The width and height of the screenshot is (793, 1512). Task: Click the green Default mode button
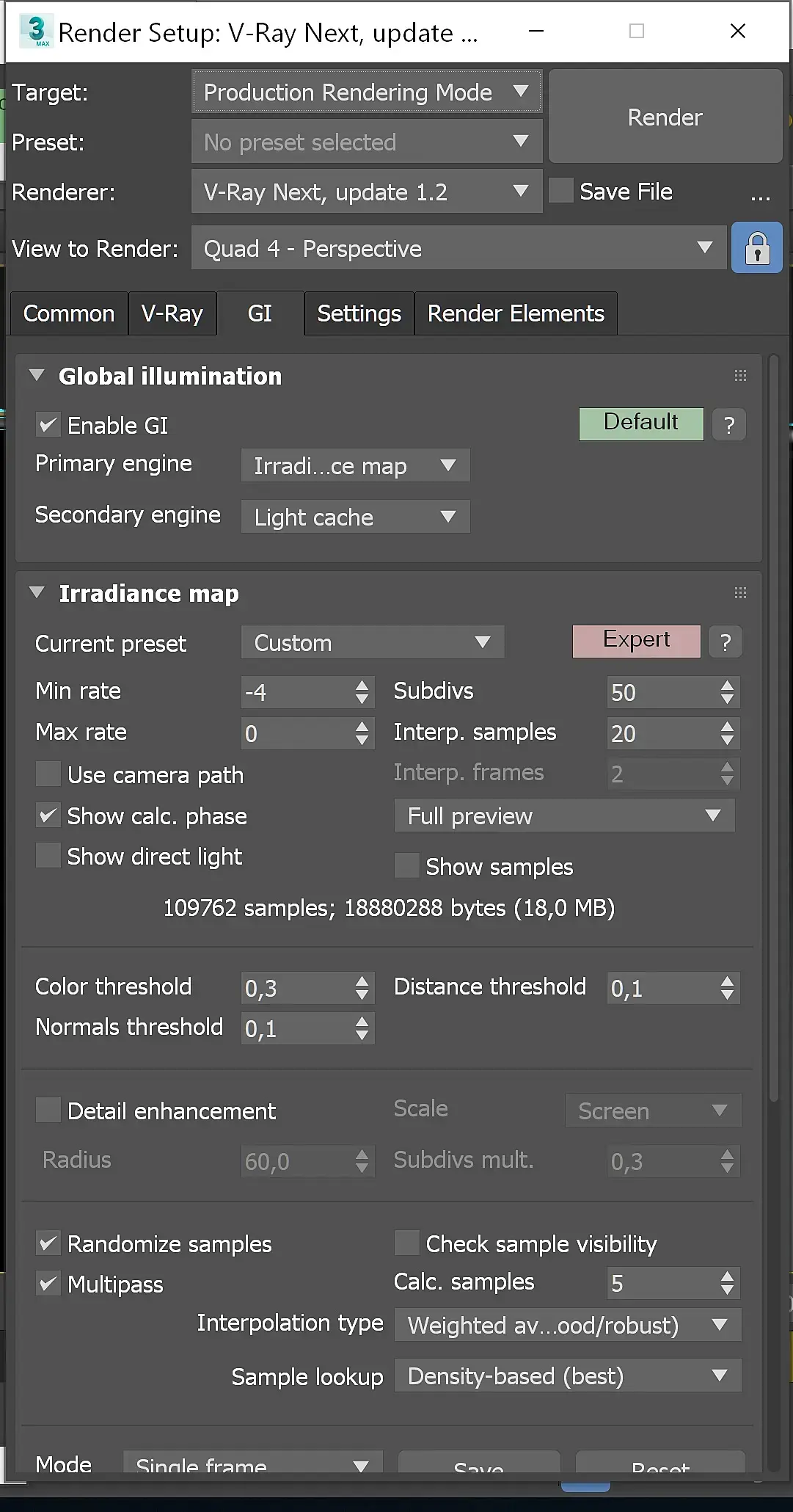point(640,424)
